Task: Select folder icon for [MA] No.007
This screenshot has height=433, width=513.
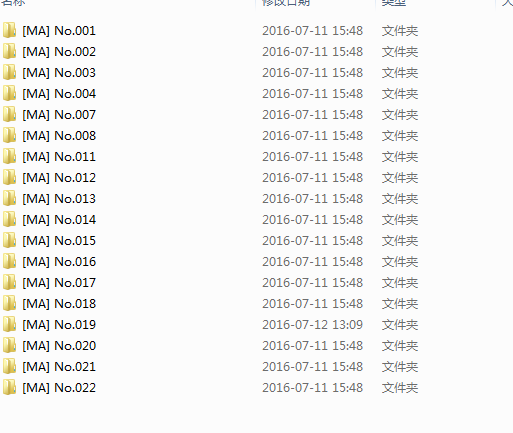Action: (x=9, y=114)
